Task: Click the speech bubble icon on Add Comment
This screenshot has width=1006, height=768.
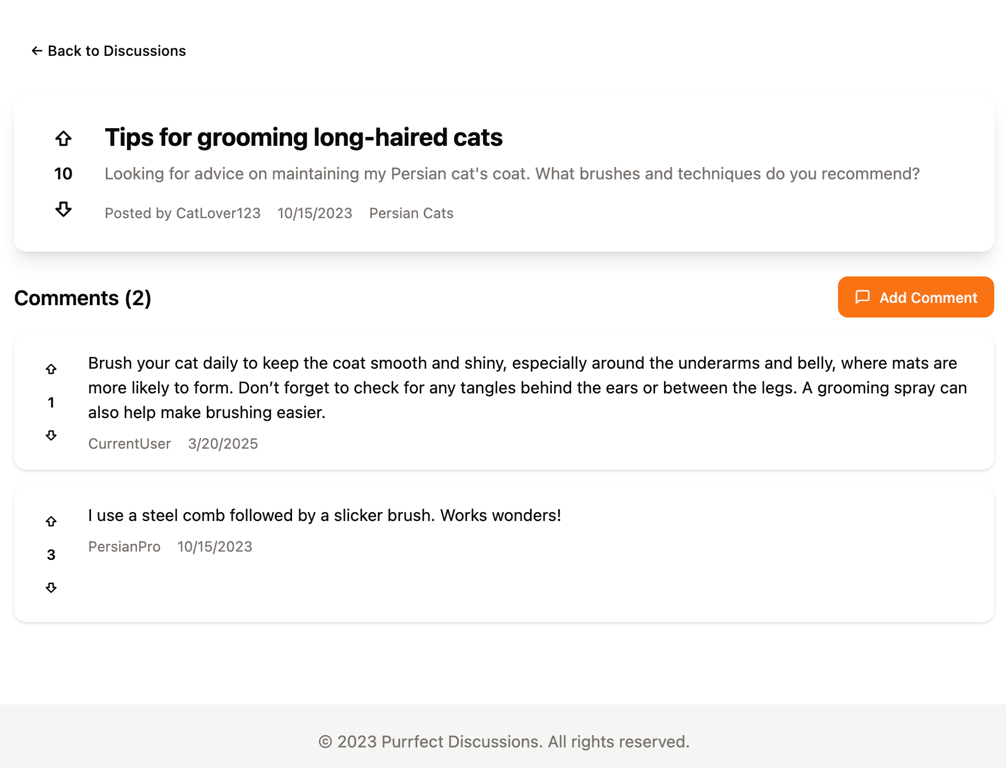Action: (x=863, y=297)
